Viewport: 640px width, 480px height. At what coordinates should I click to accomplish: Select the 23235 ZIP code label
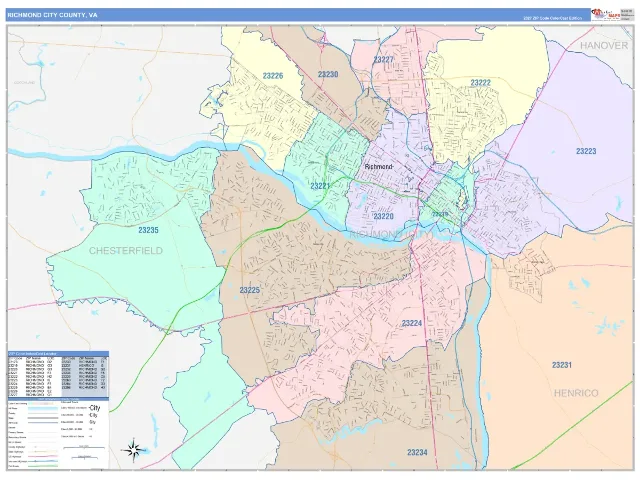pyautogui.click(x=148, y=230)
